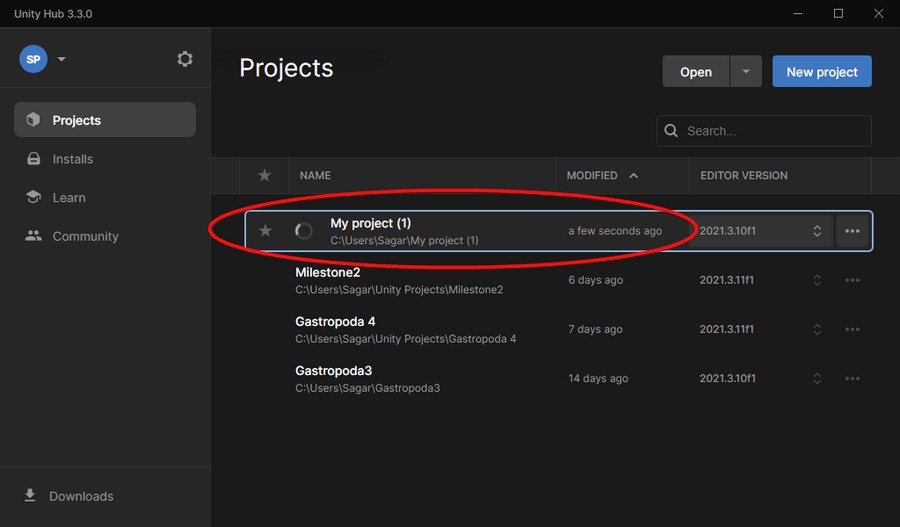The width and height of the screenshot is (900, 527).
Task: Favorite My project (1) with the star
Action: (x=265, y=231)
